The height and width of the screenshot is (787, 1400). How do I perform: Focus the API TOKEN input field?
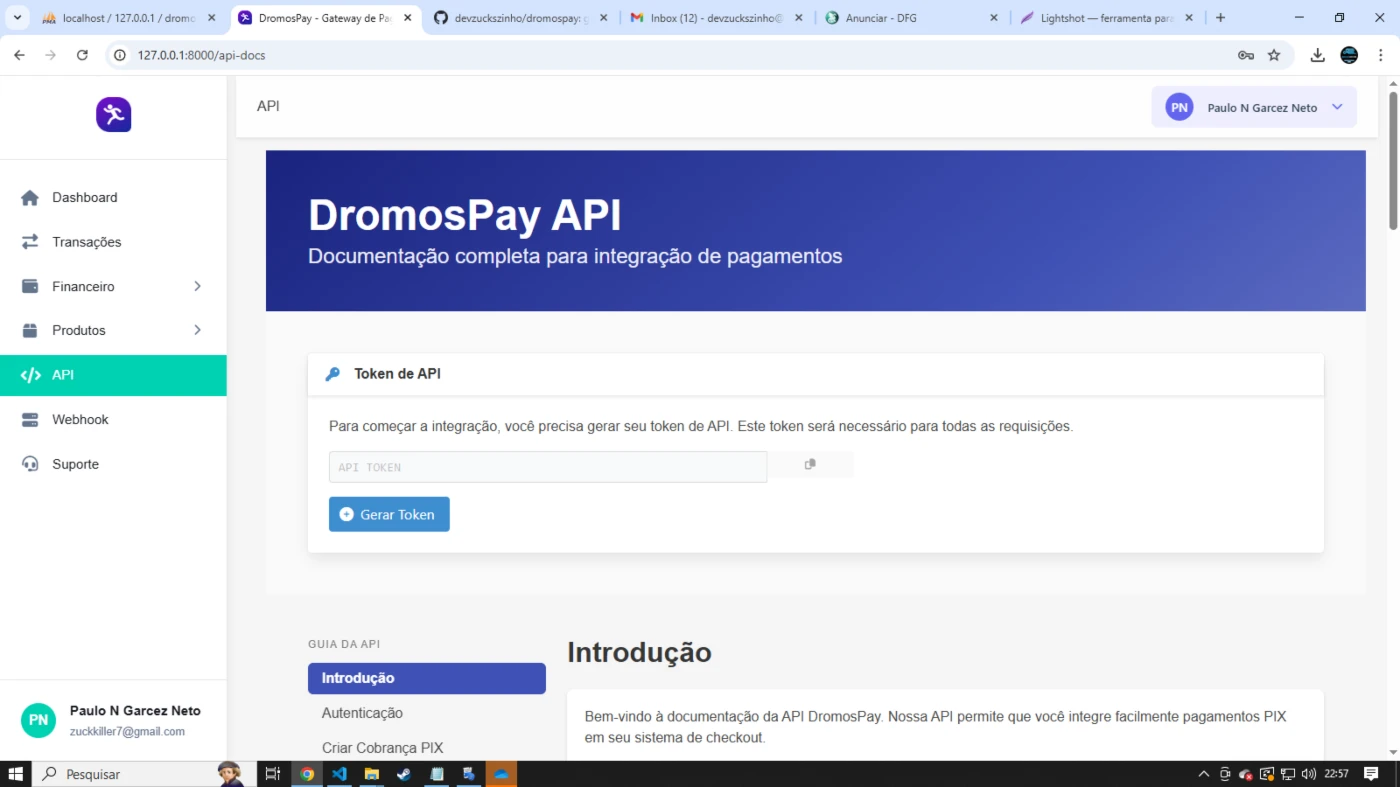[548, 467]
